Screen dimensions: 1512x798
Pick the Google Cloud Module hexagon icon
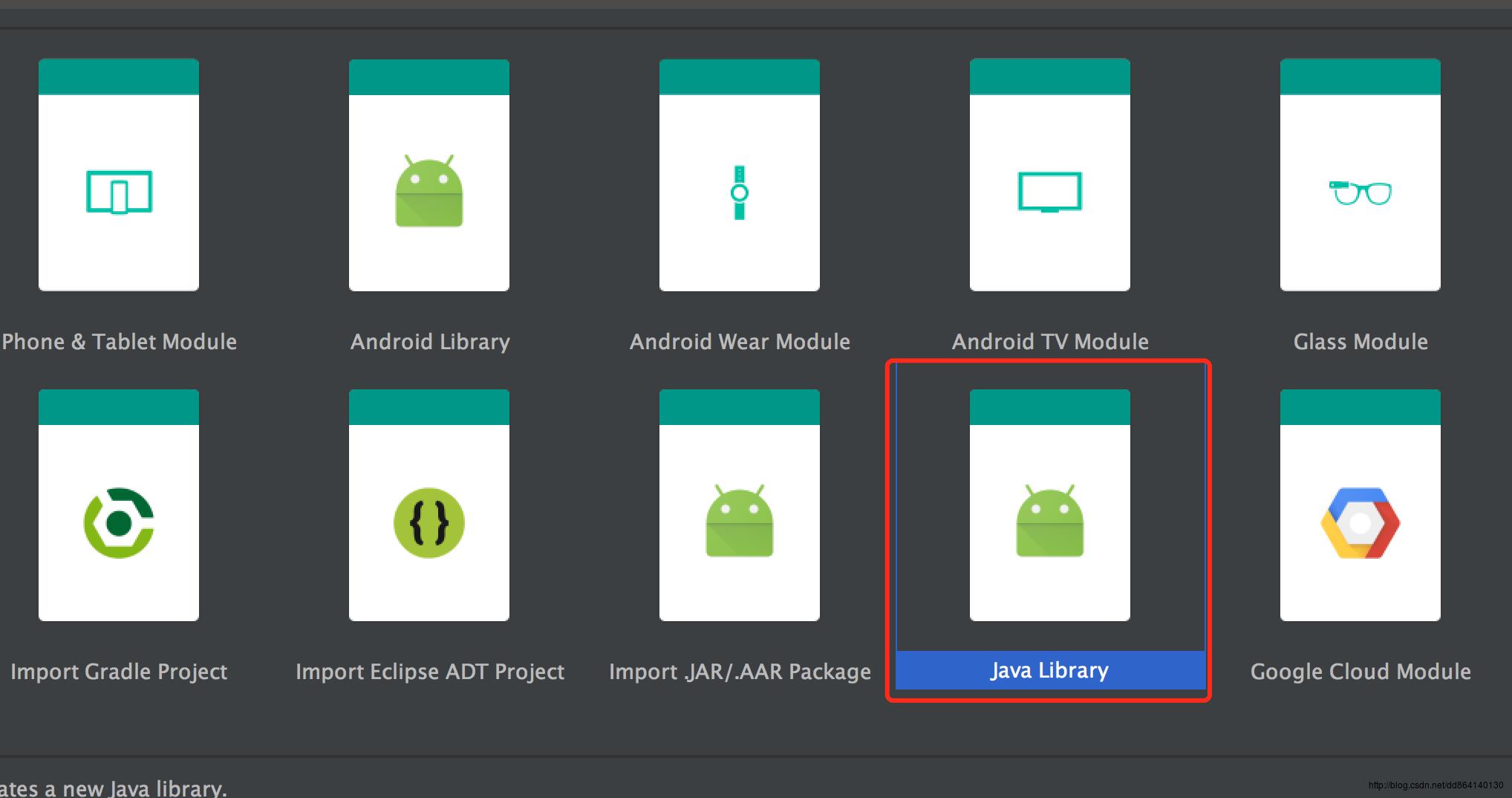point(1360,522)
